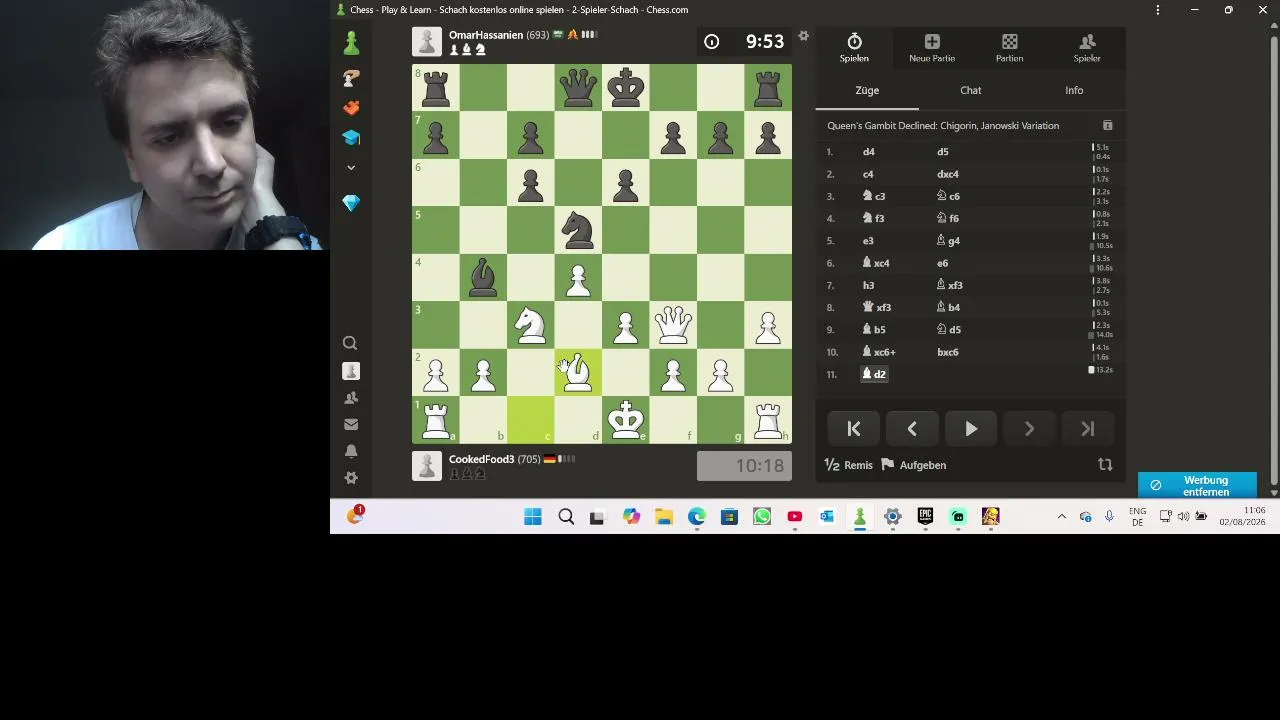Image resolution: width=1280 pixels, height=720 pixels.
Task: Open CookedFood3's profile name
Action: pyautogui.click(x=481, y=459)
